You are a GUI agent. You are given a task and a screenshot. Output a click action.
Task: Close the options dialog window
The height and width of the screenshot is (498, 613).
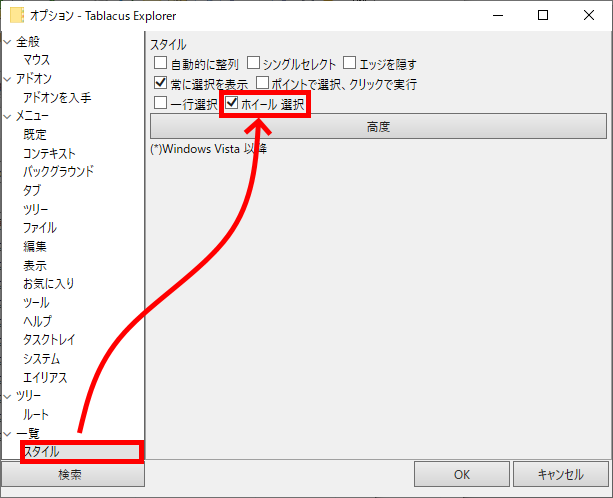pyautogui.click(x=589, y=15)
